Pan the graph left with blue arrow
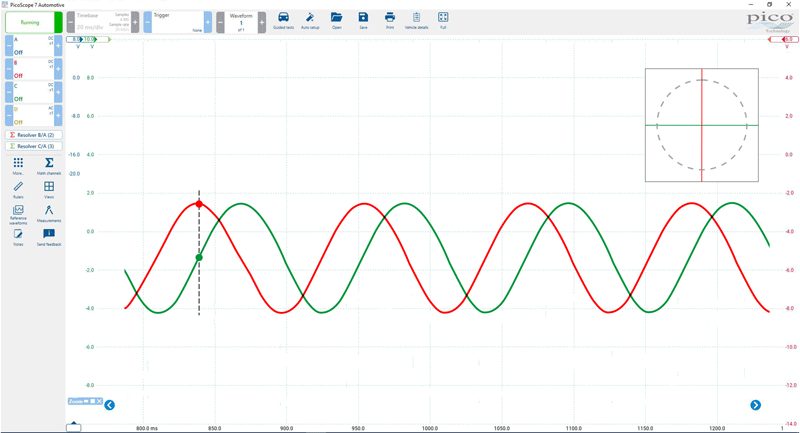The width and height of the screenshot is (800, 433). pos(110,405)
